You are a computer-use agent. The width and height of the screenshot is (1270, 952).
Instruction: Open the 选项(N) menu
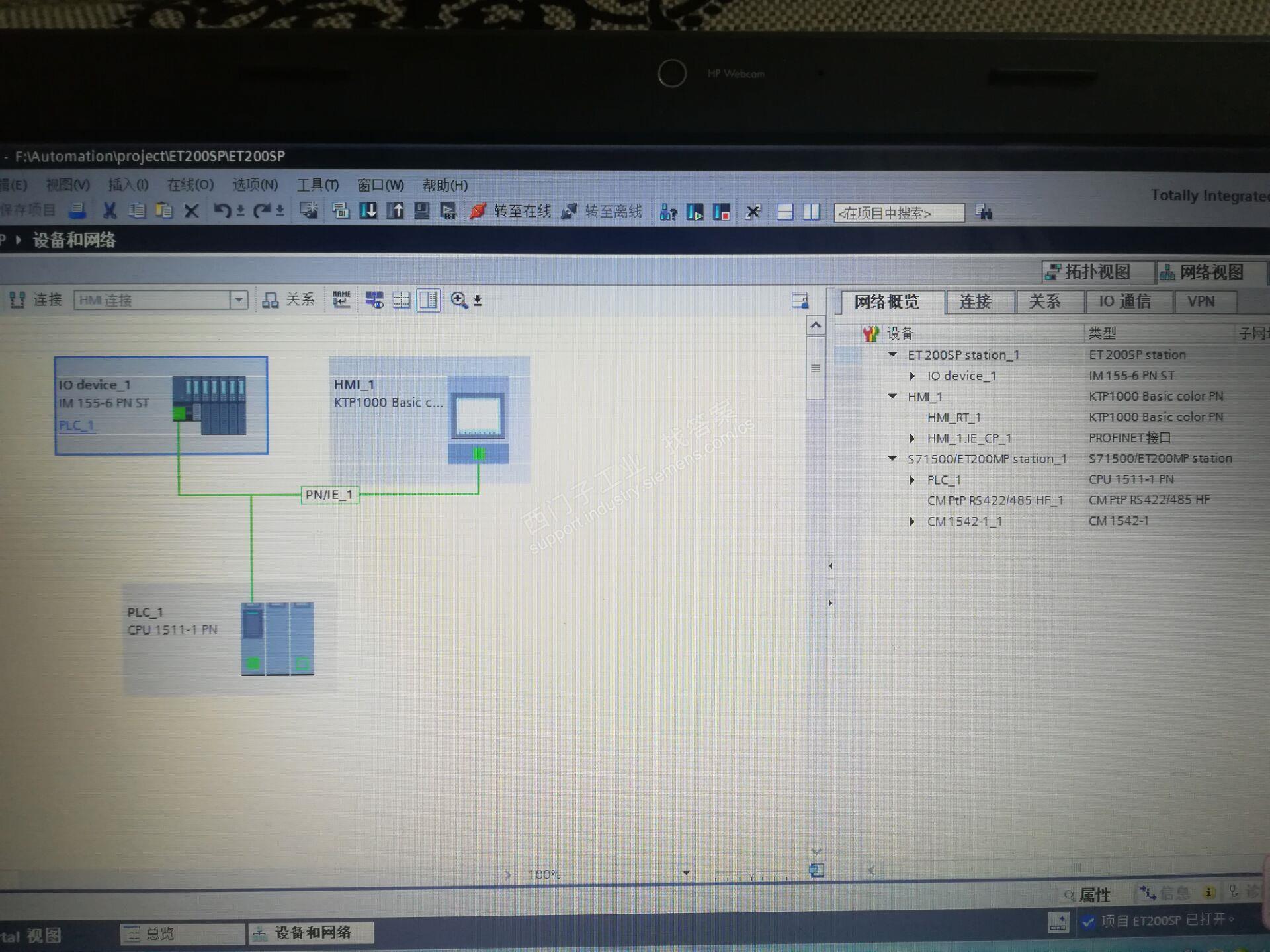(x=255, y=185)
